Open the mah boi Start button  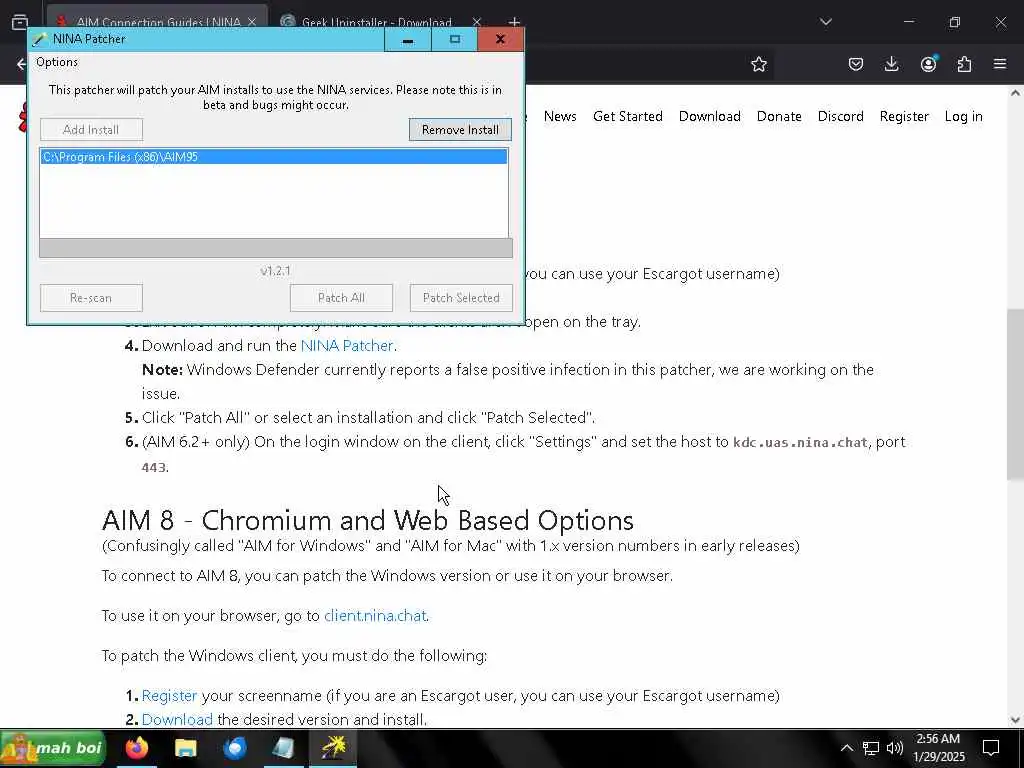53,748
